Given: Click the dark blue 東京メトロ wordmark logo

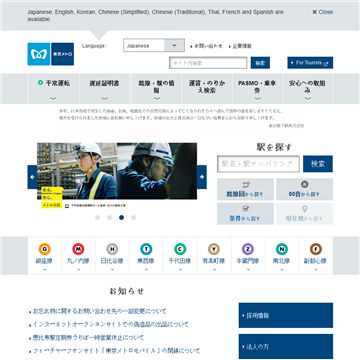Looking at the screenshot, I should click(62, 54).
